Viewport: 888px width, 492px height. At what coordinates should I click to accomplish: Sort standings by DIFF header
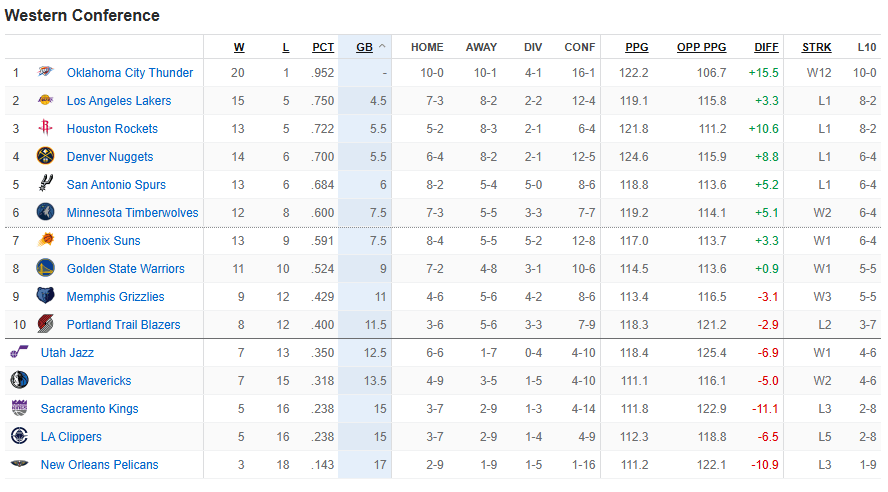[x=767, y=47]
